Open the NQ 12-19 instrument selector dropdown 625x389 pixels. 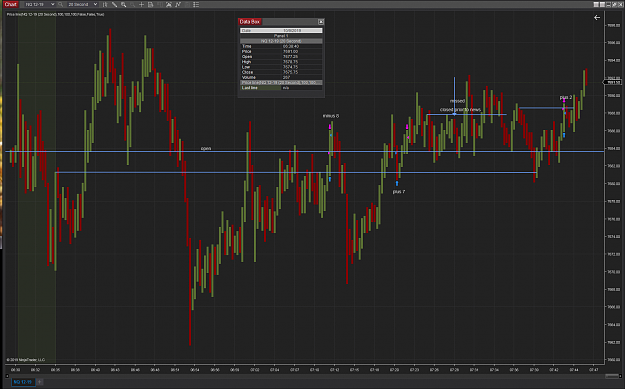pos(39,4)
